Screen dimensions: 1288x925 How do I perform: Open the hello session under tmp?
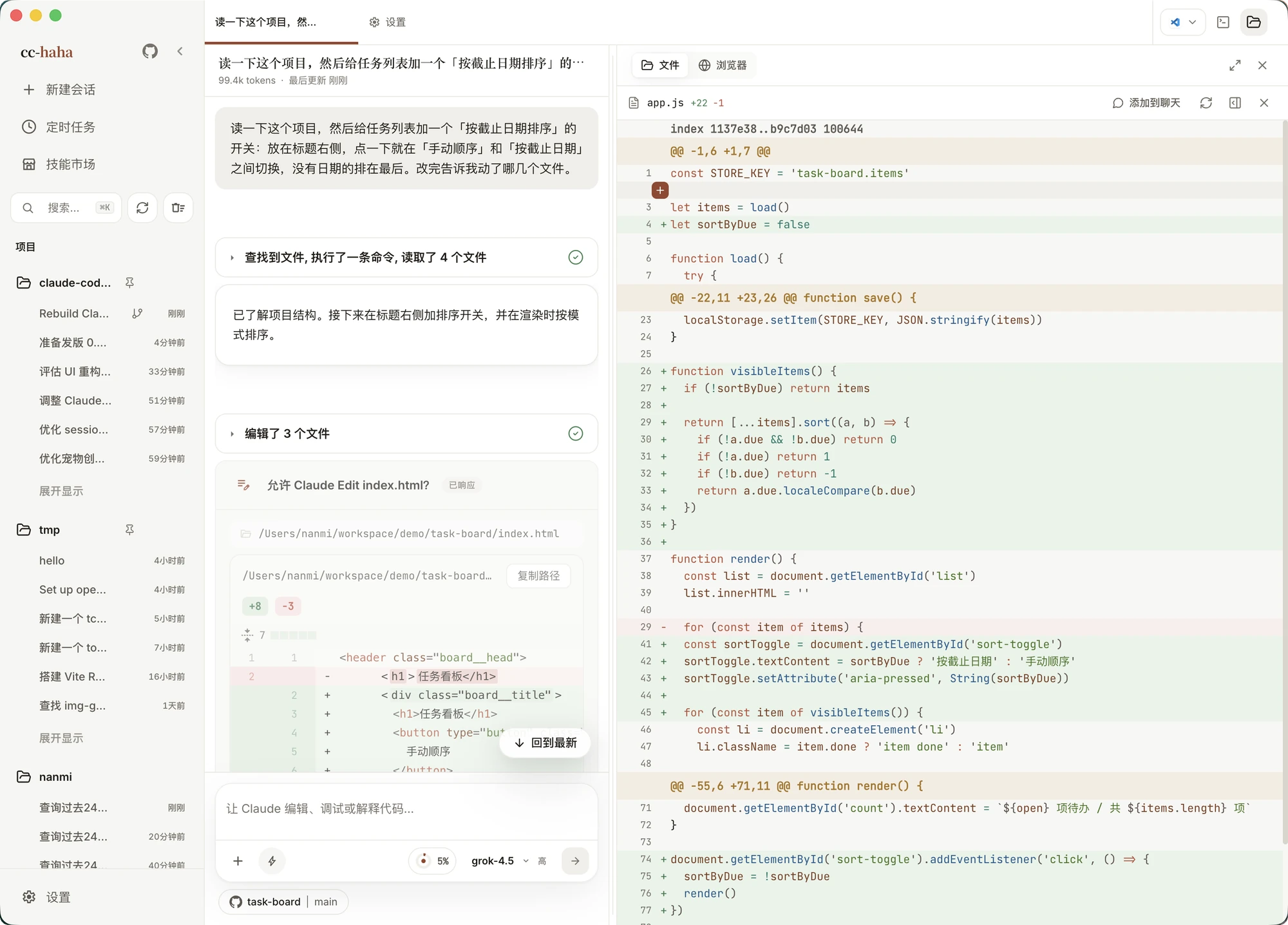[x=111, y=560]
